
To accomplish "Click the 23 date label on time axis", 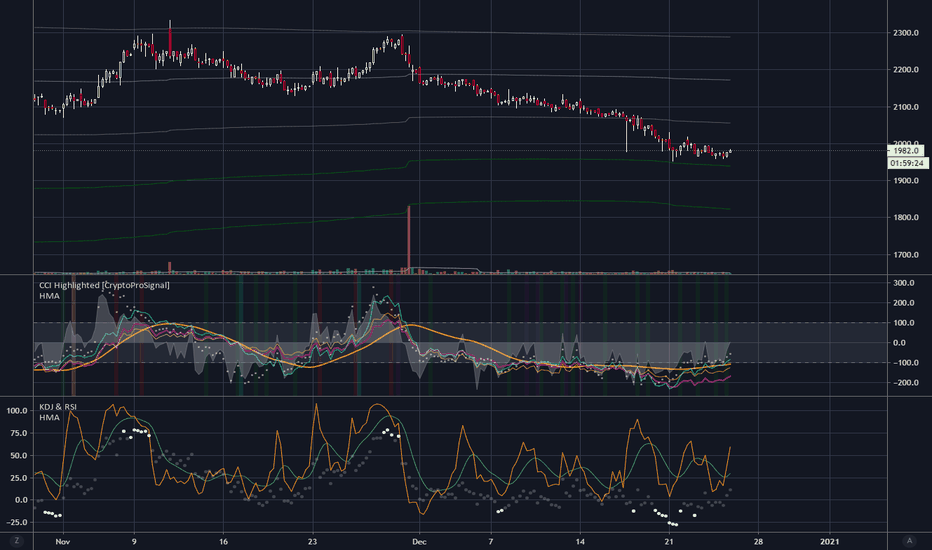I will click(313, 542).
